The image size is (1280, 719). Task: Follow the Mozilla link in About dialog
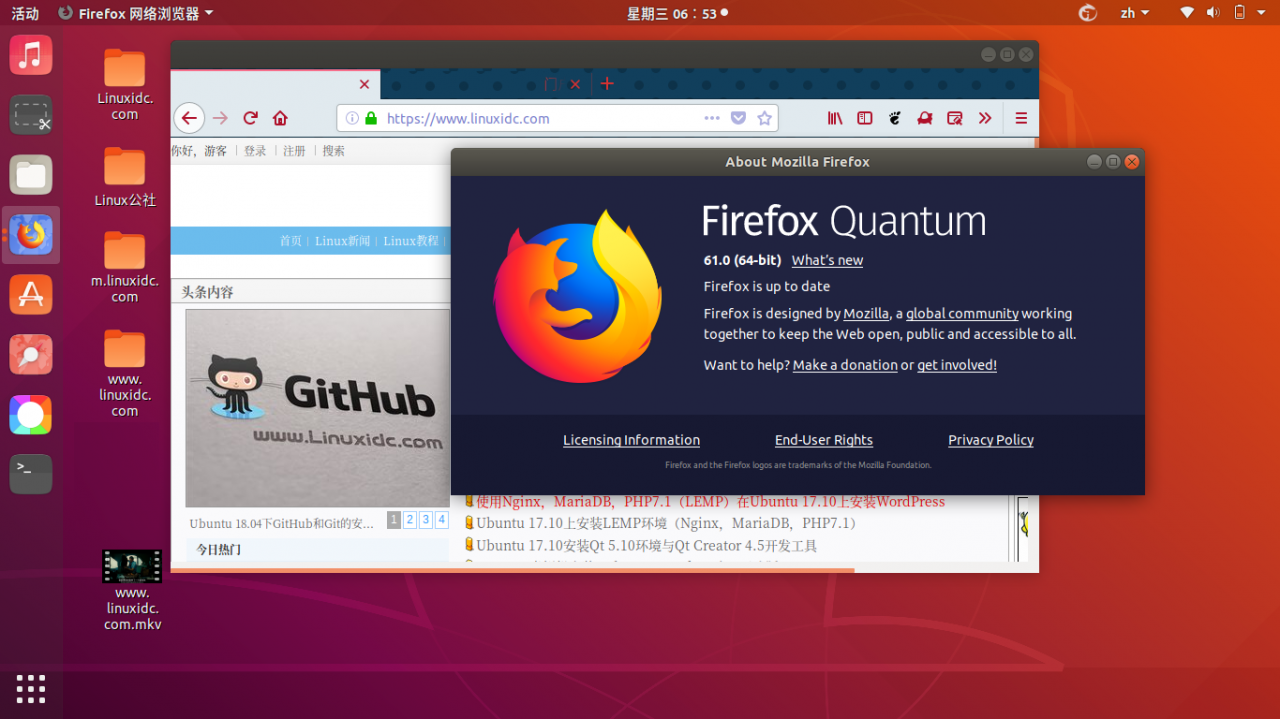pos(866,313)
